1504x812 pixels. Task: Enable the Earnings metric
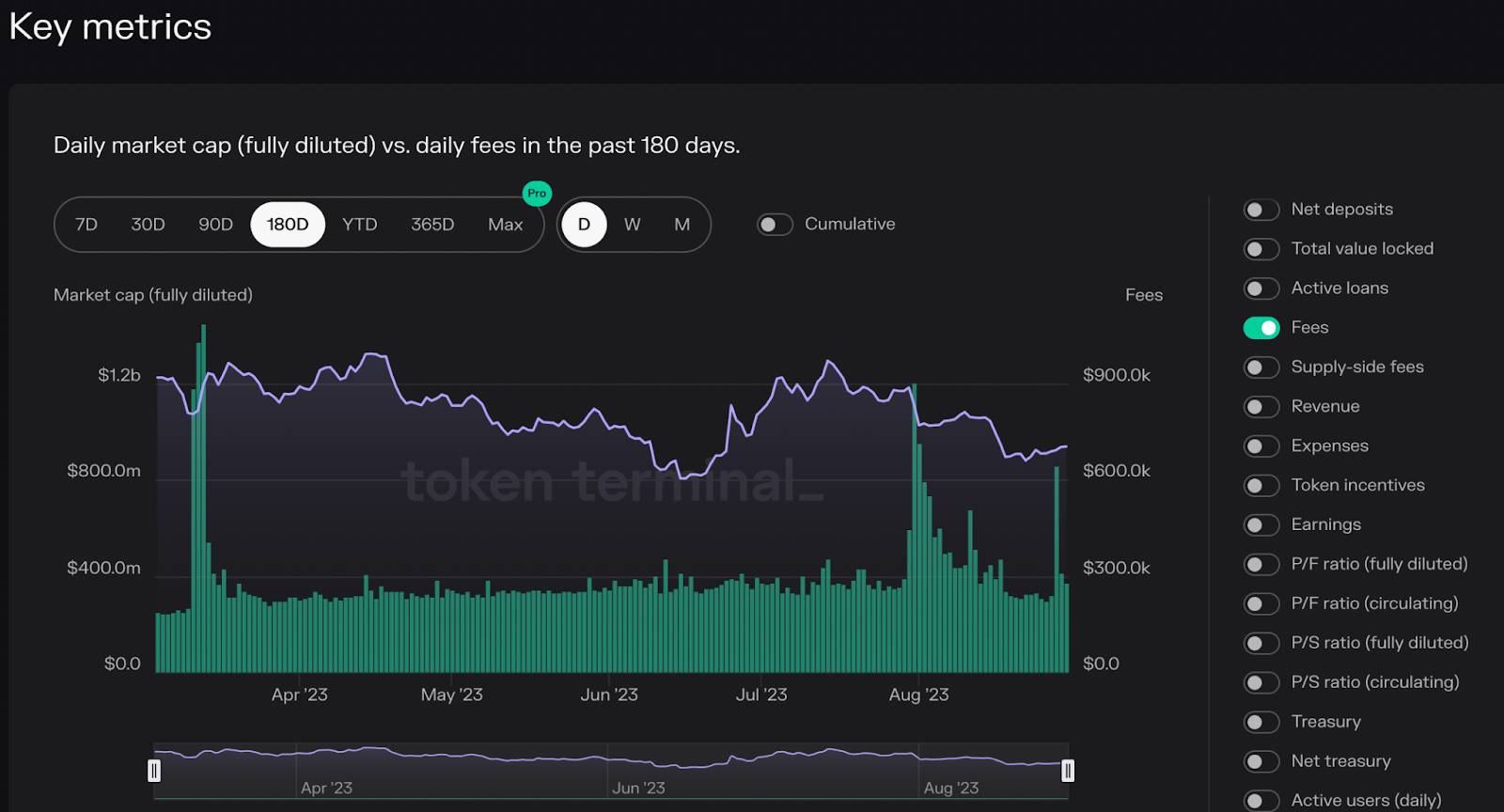click(x=1261, y=525)
